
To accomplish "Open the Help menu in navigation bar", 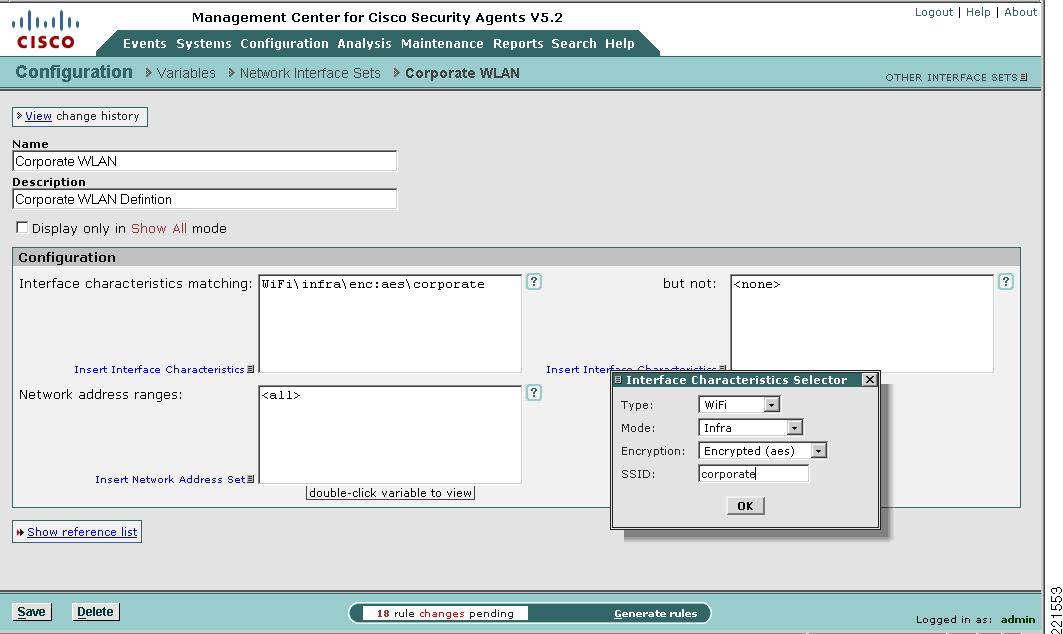I will (x=620, y=43).
